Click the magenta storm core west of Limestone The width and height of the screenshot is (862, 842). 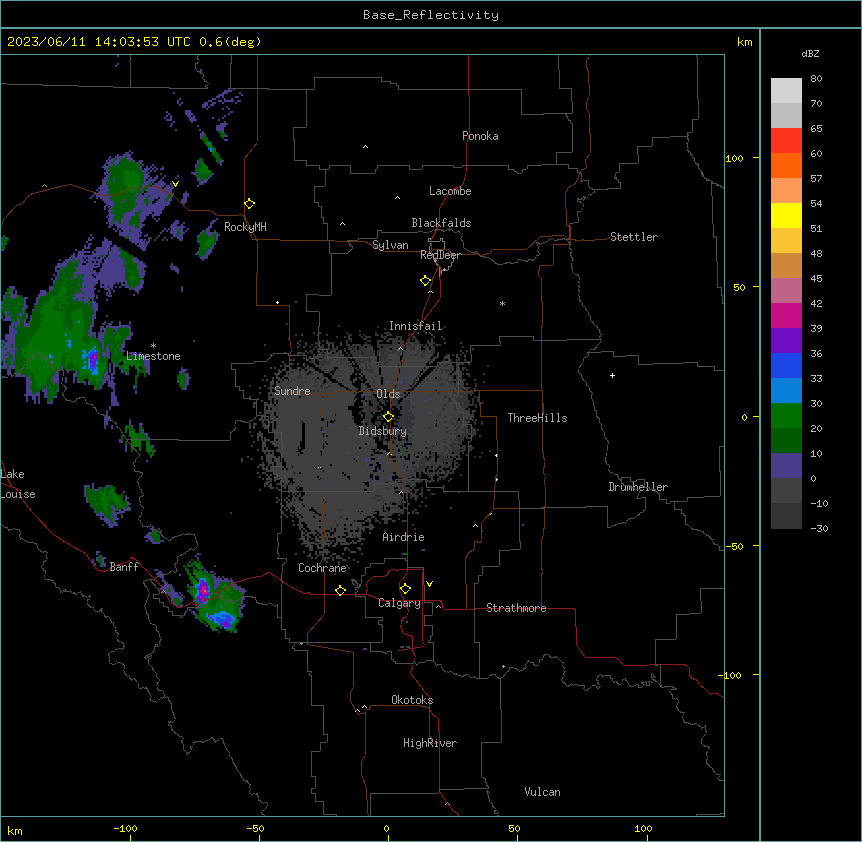click(x=93, y=361)
